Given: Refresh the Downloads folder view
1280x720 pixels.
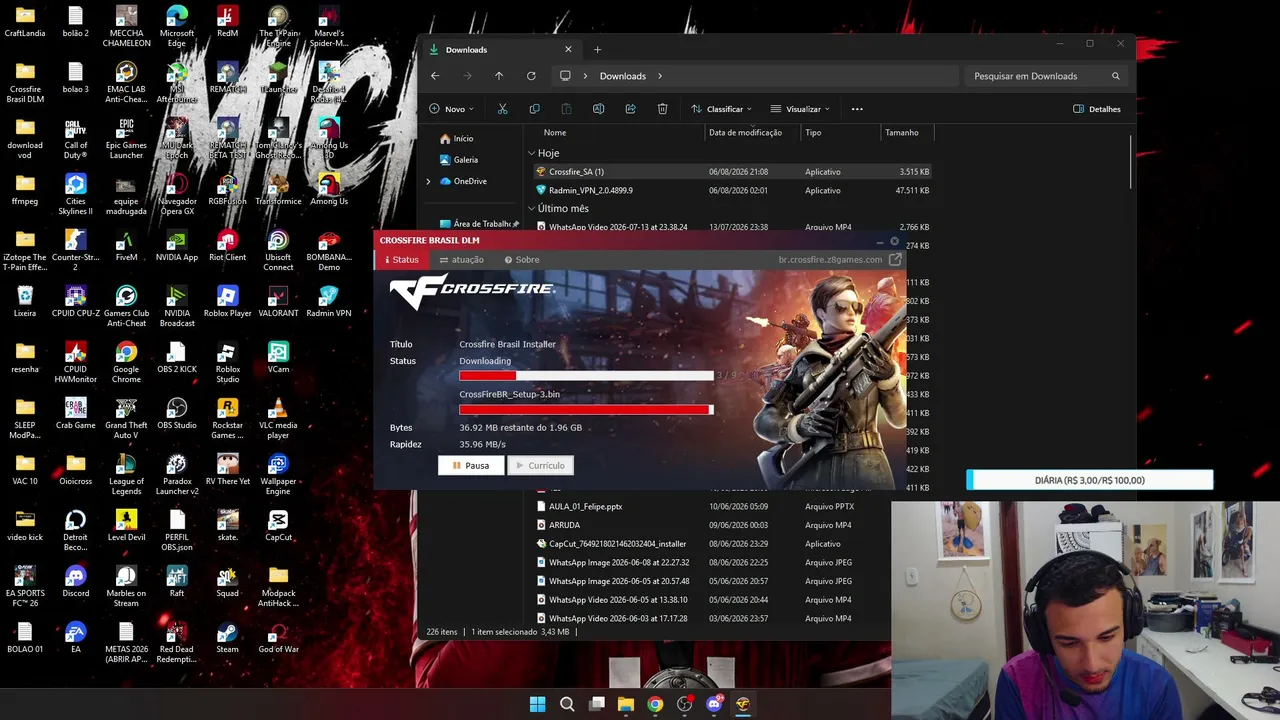Looking at the screenshot, I should click(531, 76).
